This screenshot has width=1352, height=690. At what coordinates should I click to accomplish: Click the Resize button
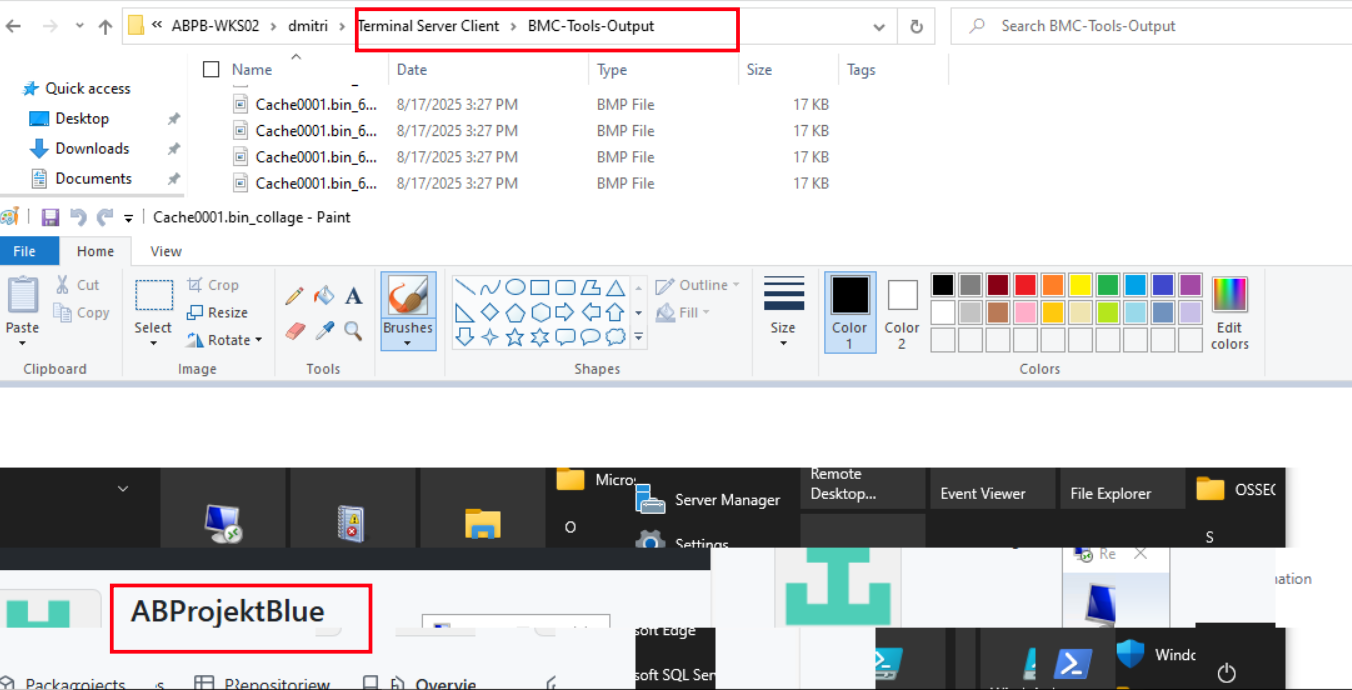[217, 313]
